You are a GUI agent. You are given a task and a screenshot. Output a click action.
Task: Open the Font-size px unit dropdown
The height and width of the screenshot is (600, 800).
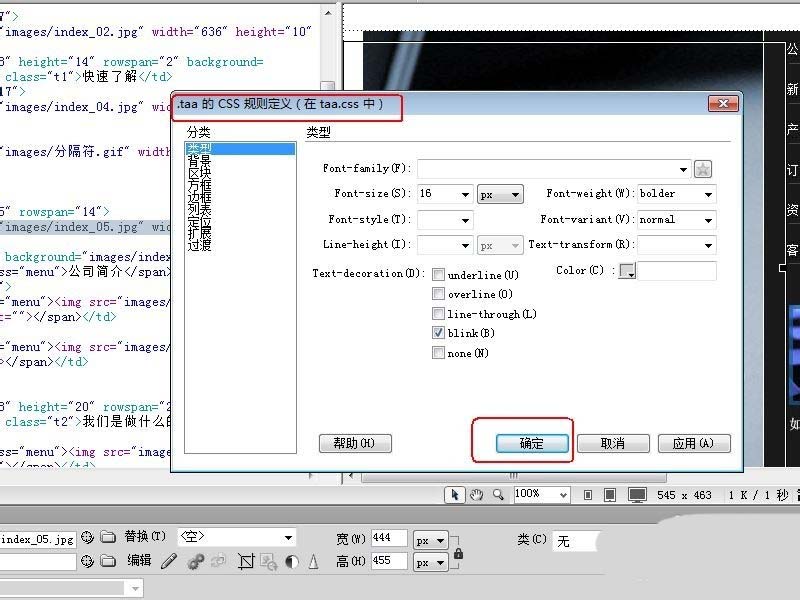[500, 194]
